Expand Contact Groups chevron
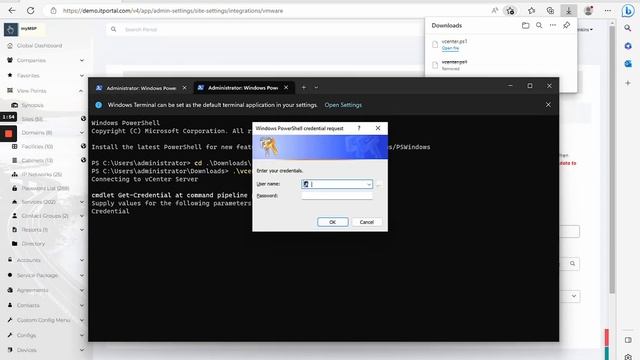 click(x=82, y=216)
